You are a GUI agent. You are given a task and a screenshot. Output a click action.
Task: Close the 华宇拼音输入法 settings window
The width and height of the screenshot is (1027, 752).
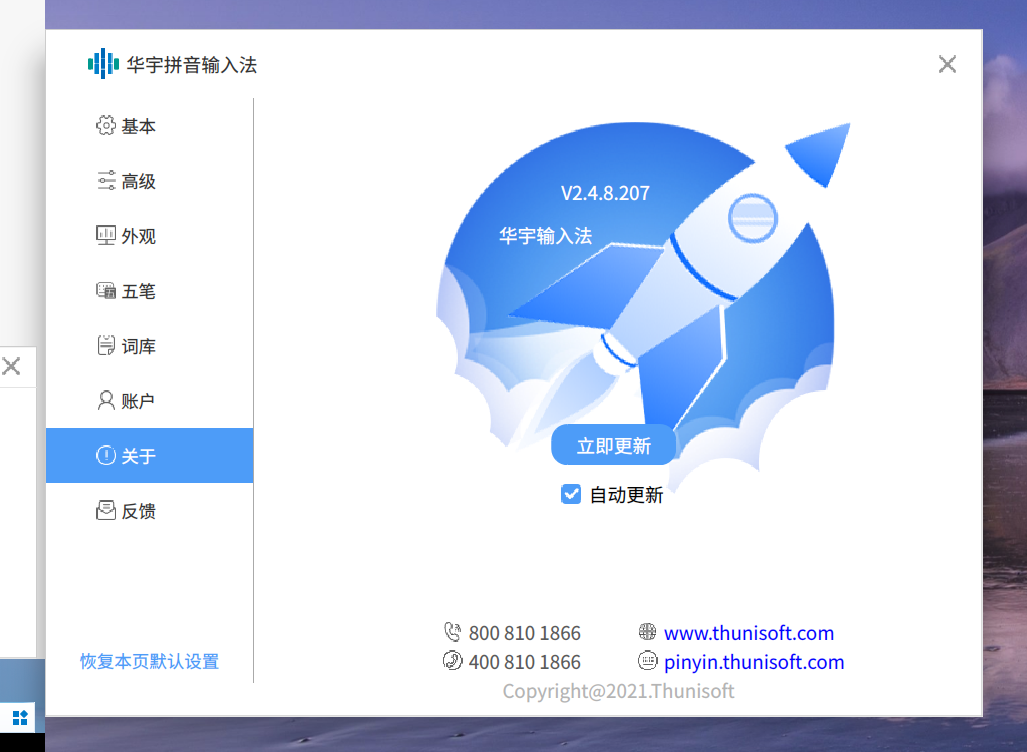point(947,64)
